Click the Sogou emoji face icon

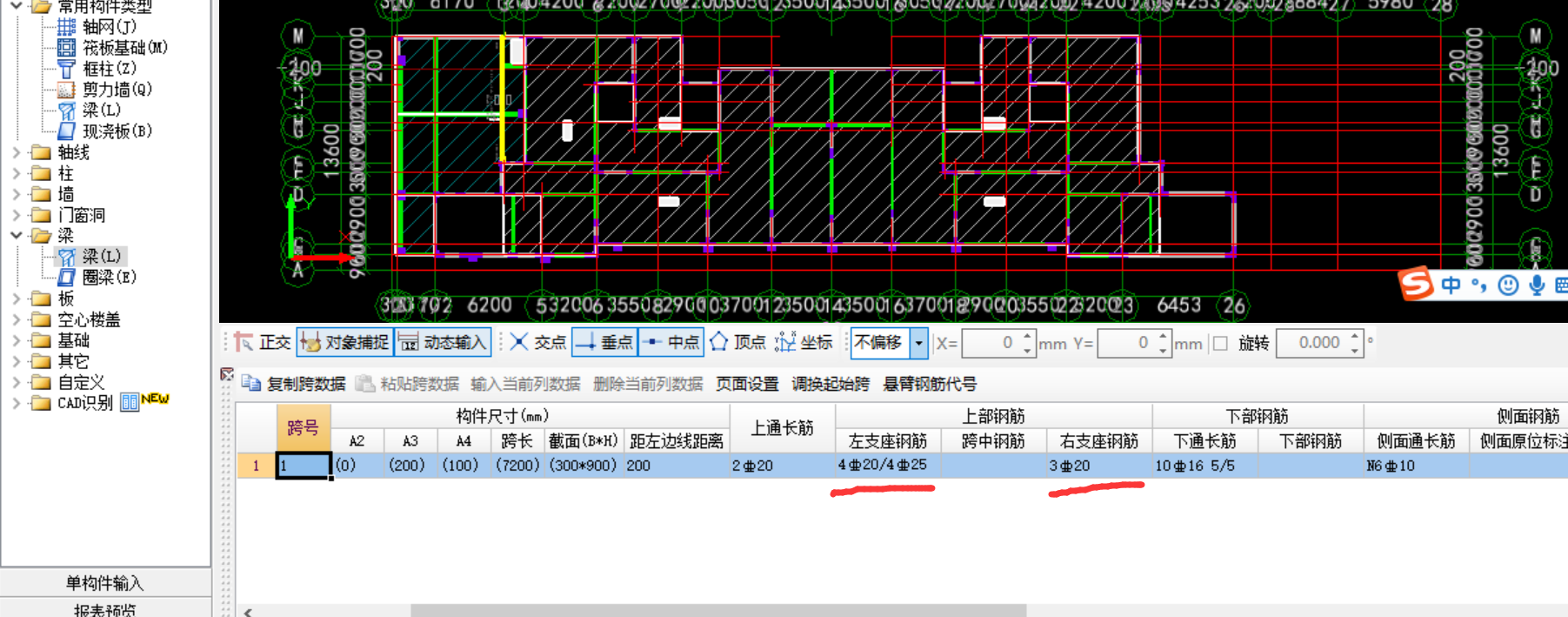point(1508,285)
